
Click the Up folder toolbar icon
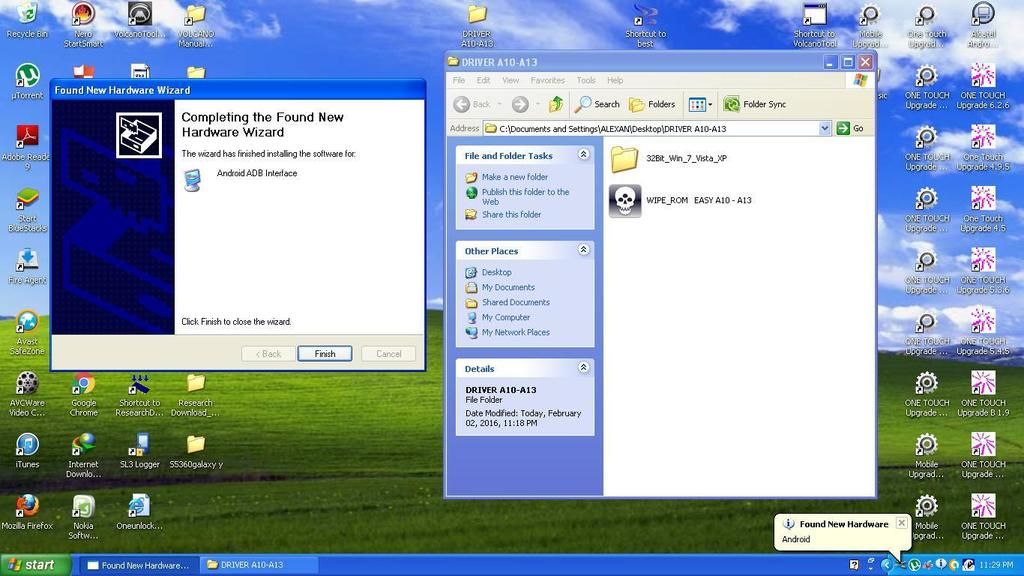click(x=556, y=104)
